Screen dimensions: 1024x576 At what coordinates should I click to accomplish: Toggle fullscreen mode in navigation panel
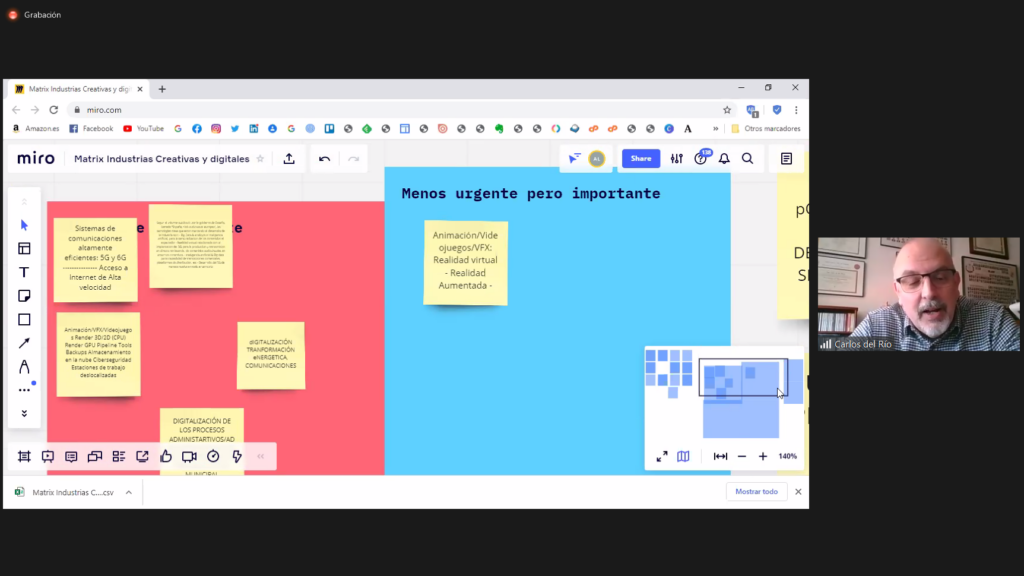[x=662, y=456]
